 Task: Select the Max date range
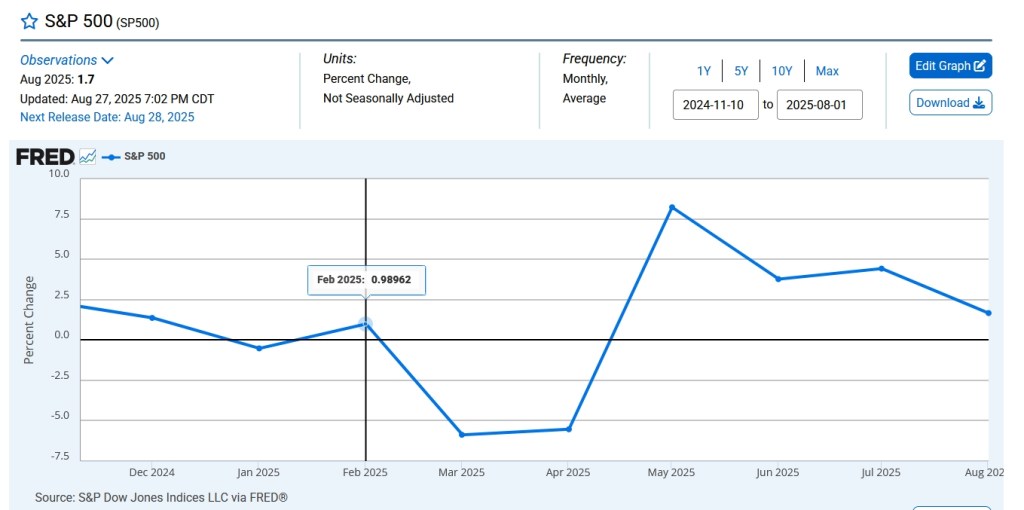827,71
